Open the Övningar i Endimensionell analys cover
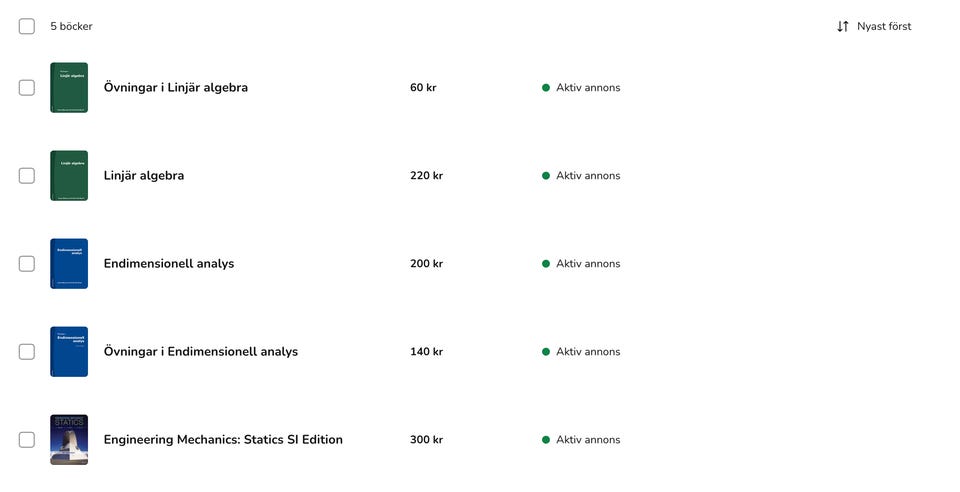This screenshot has width=960, height=492. point(69,352)
